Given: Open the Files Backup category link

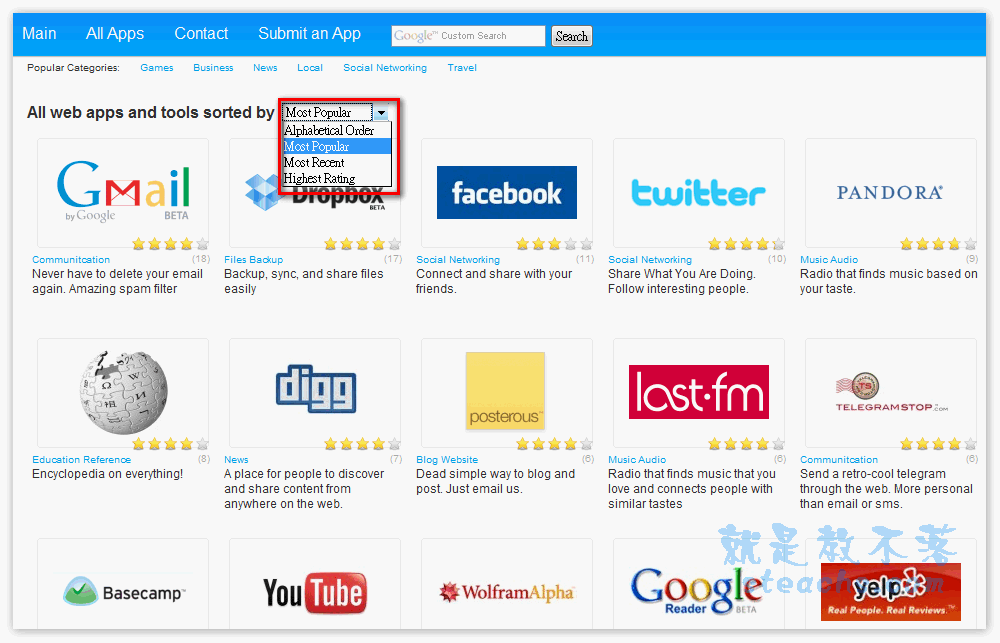Looking at the screenshot, I should [253, 260].
